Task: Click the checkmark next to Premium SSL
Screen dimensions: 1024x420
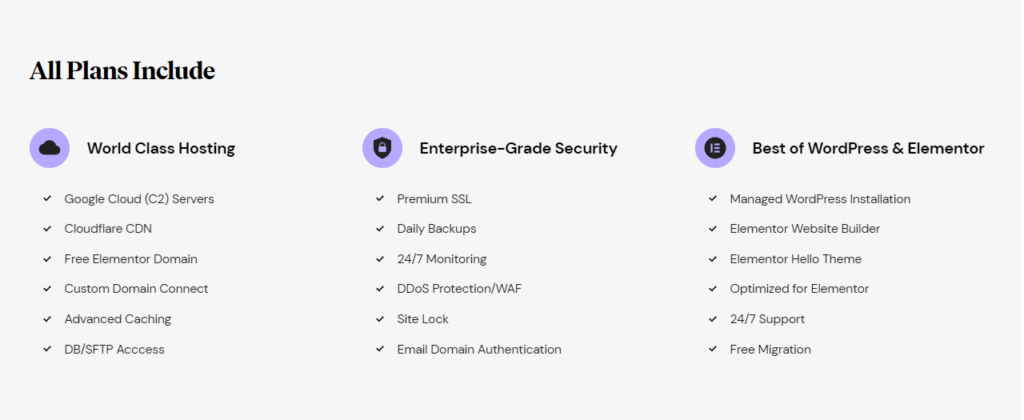Action: tap(380, 198)
